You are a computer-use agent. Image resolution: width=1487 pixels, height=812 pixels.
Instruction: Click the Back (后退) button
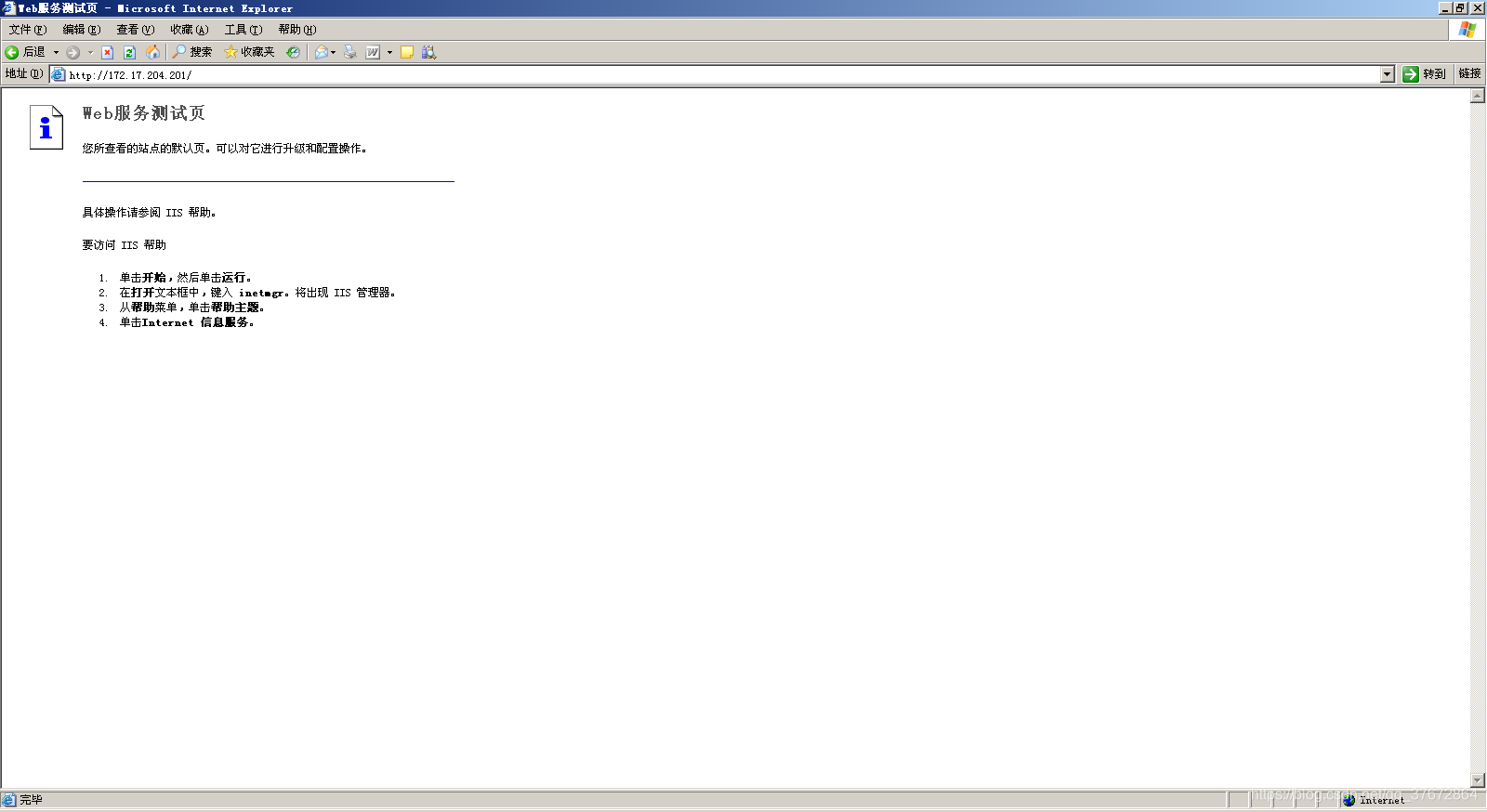pyautogui.click(x=25, y=52)
